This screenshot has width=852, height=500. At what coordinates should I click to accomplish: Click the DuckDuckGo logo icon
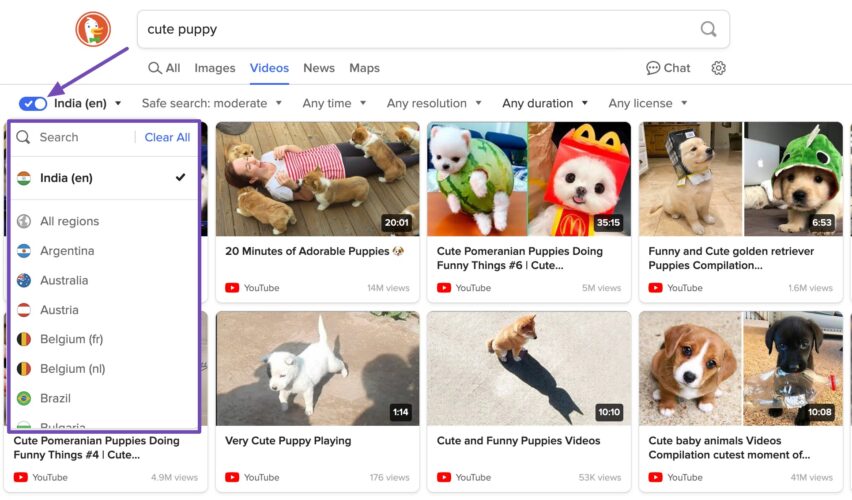[93, 29]
